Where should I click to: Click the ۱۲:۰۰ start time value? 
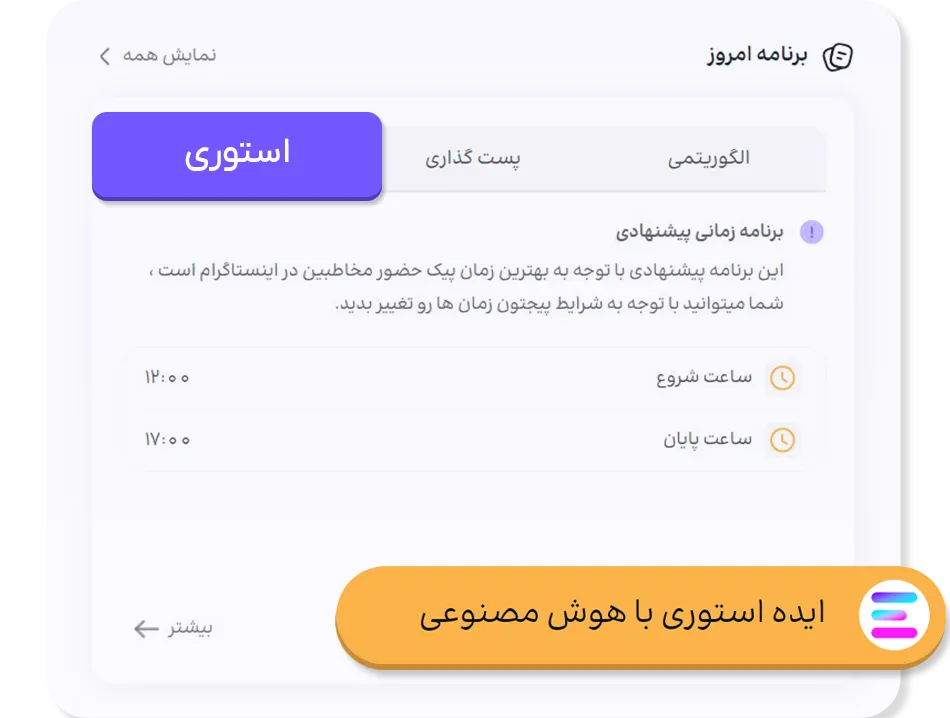(167, 378)
